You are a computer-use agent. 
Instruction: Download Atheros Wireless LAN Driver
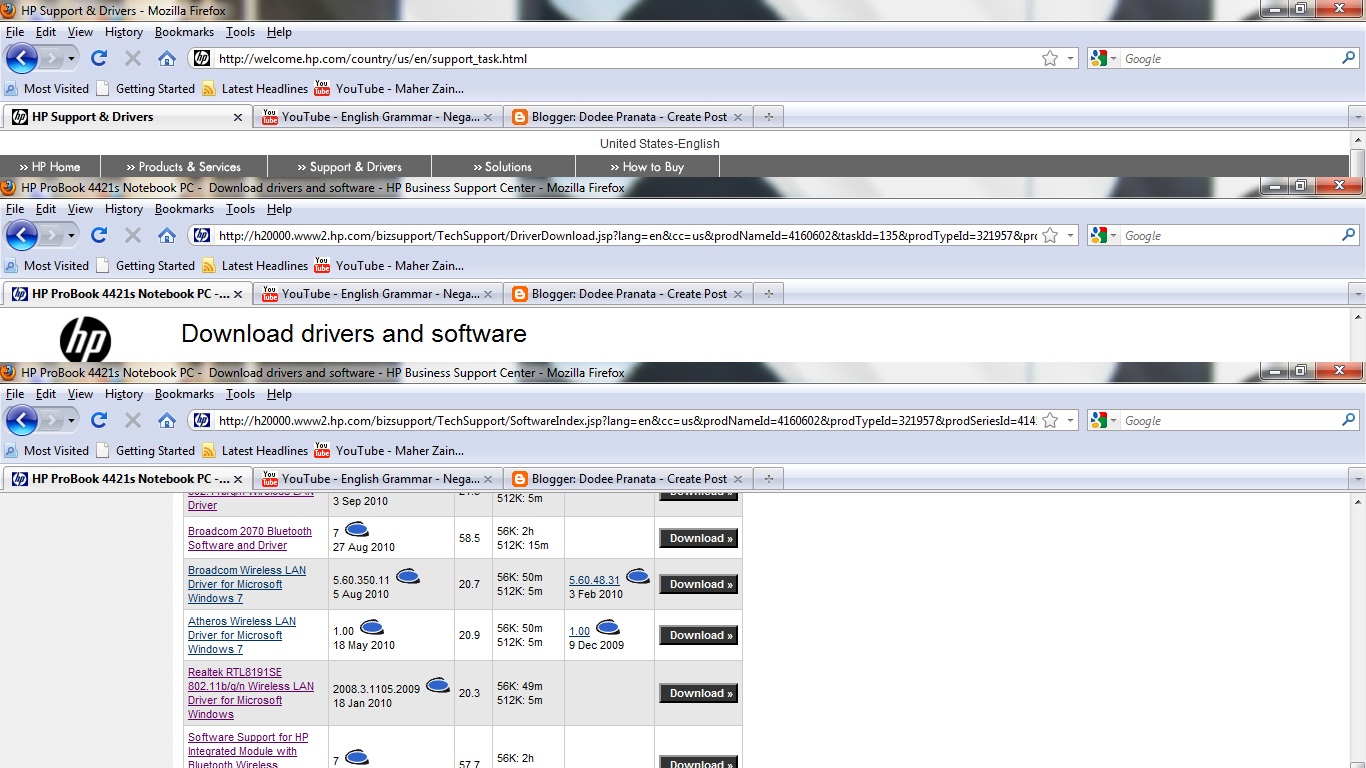point(698,635)
